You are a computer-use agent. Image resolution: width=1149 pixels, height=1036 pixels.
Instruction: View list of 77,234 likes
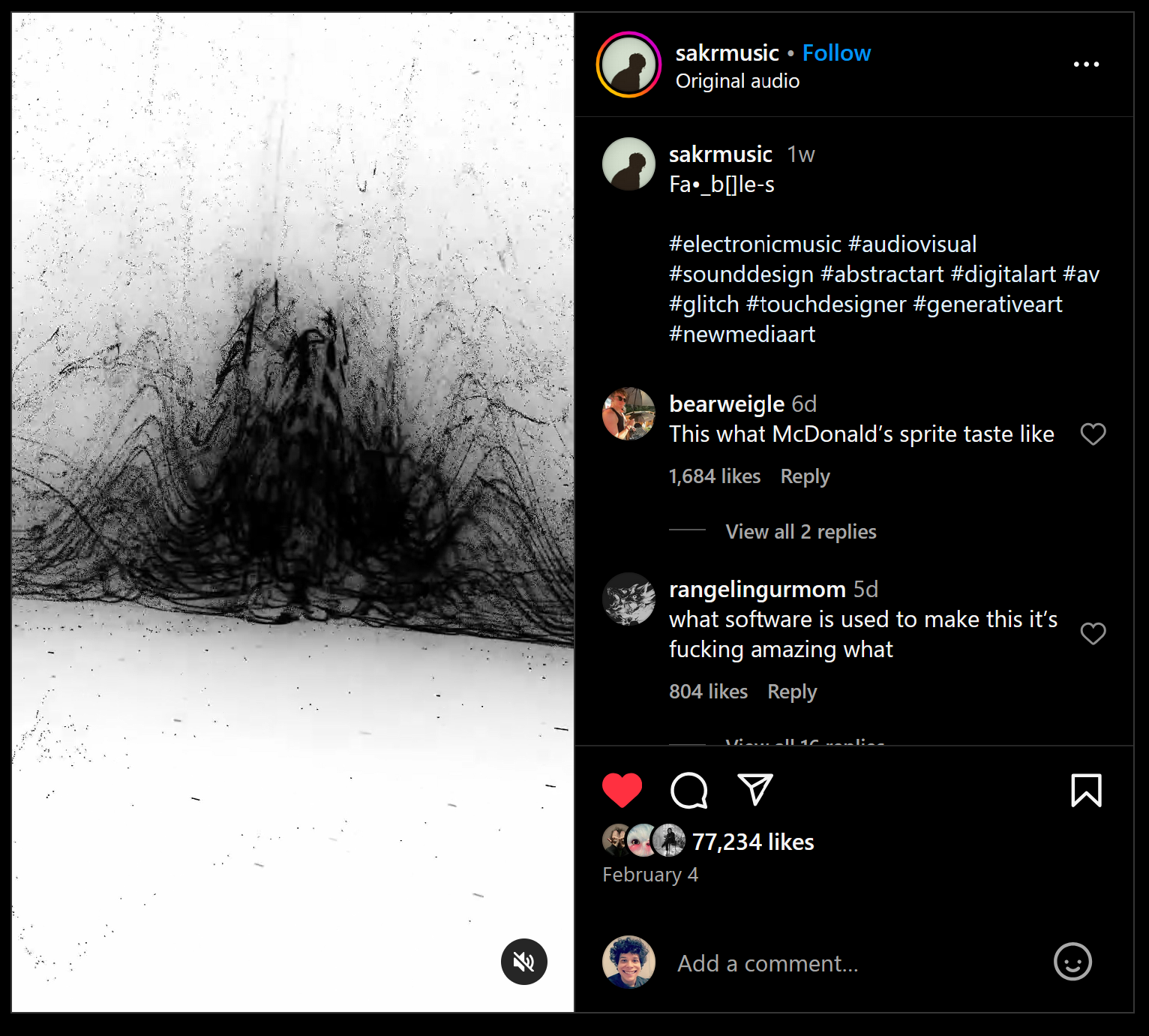point(752,842)
